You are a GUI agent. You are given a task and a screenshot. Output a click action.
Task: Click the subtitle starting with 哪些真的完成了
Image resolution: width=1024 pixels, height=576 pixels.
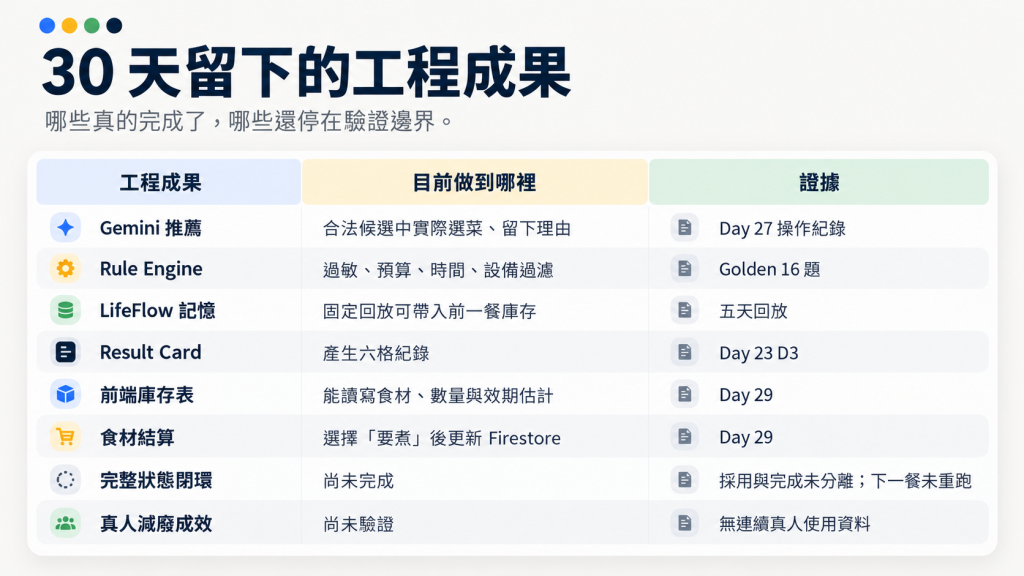point(249,121)
